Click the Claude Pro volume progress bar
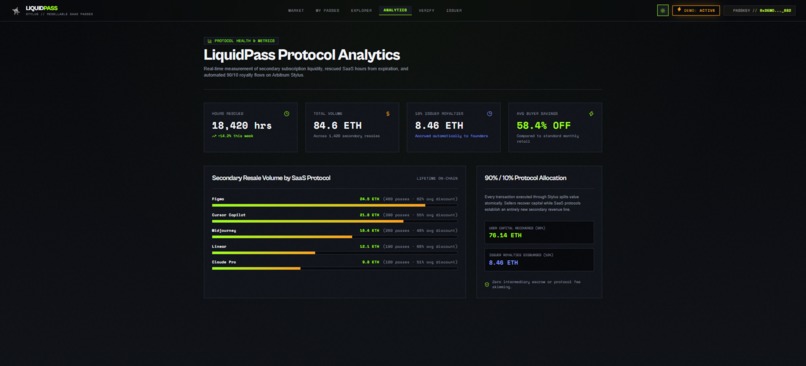 334,268
